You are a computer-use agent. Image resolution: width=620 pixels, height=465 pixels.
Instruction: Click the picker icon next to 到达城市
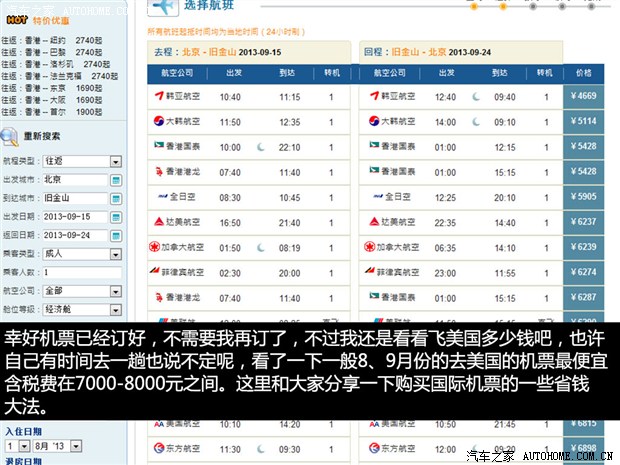click(115, 198)
